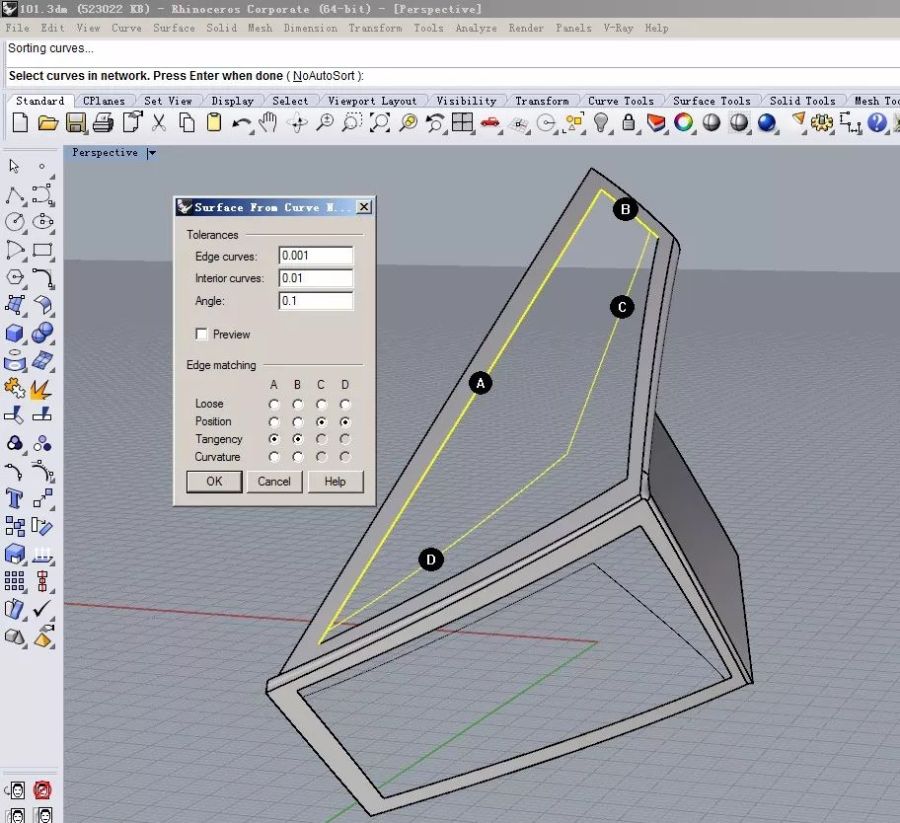Image resolution: width=900 pixels, height=823 pixels.
Task: Click OK in Surface From Curve dialog
Action: pos(214,481)
